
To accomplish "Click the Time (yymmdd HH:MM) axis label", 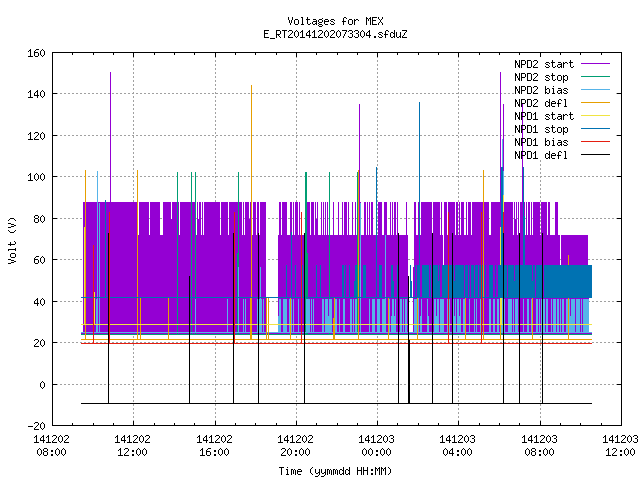I will click(335, 471).
